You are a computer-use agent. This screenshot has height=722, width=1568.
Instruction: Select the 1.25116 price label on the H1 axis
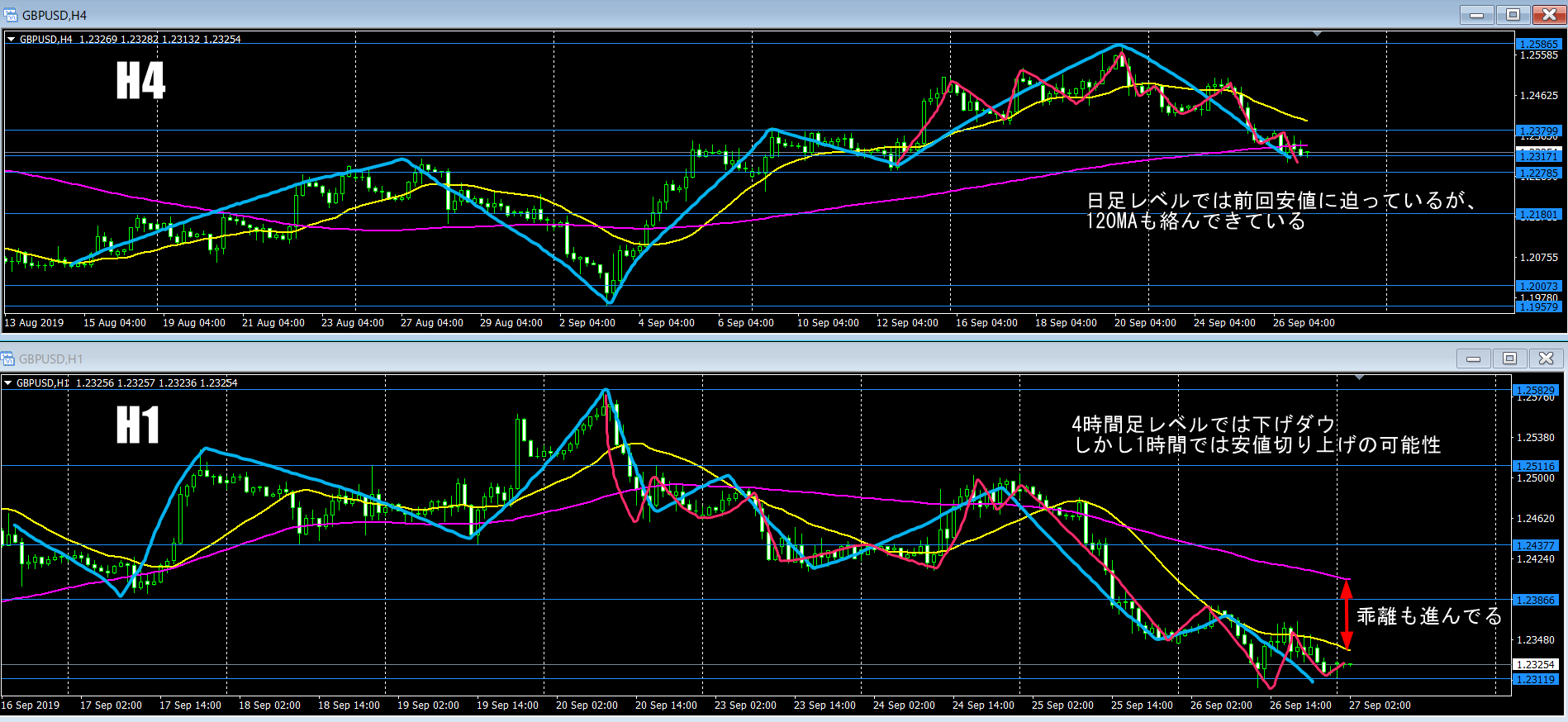[1536, 466]
